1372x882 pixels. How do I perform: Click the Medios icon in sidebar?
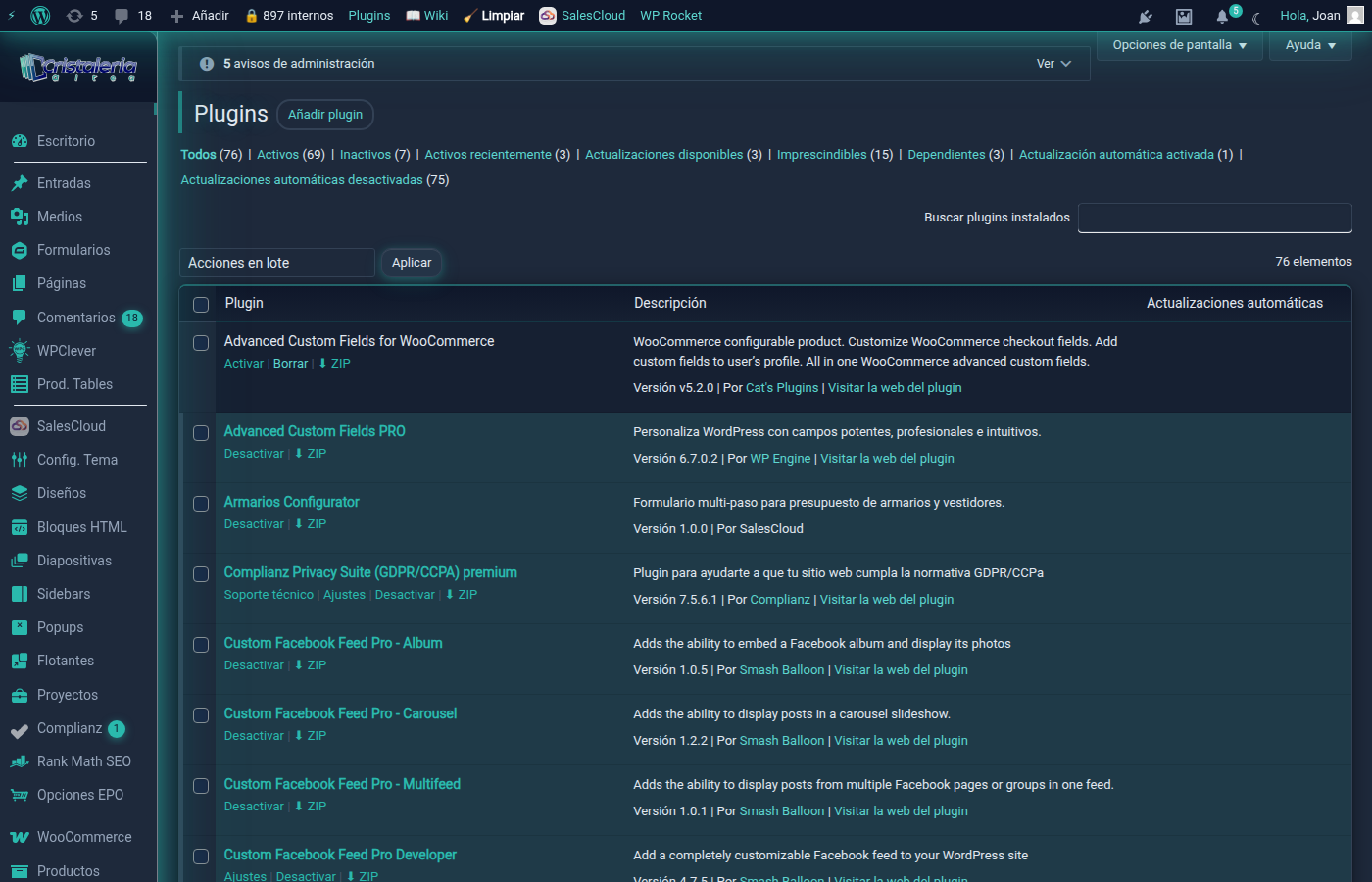point(19,217)
